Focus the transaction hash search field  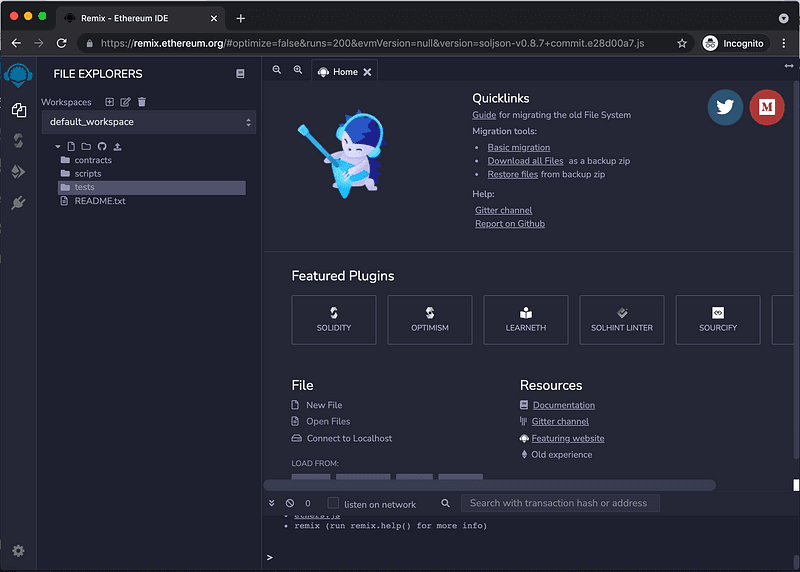click(x=560, y=503)
